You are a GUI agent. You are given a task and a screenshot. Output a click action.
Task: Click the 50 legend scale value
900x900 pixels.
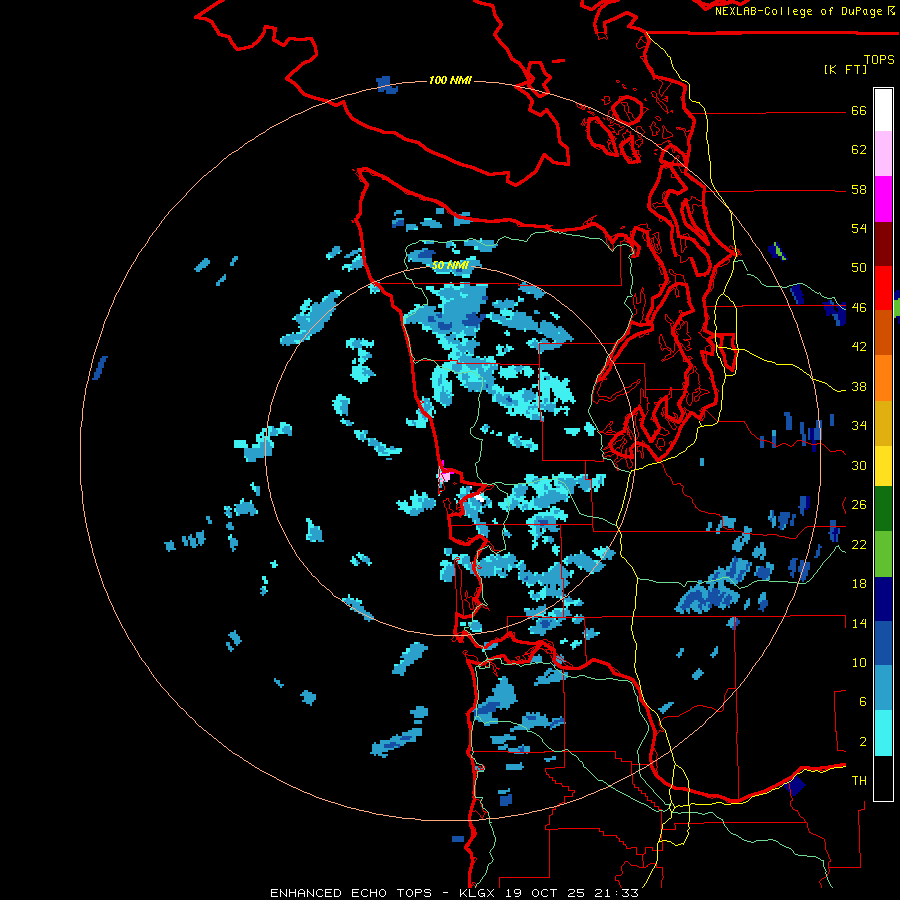coord(859,268)
